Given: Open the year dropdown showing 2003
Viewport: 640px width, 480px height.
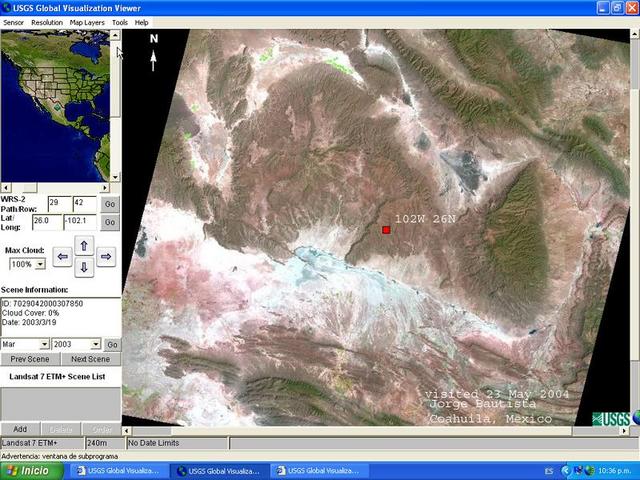Looking at the screenshot, I should pyautogui.click(x=96, y=344).
